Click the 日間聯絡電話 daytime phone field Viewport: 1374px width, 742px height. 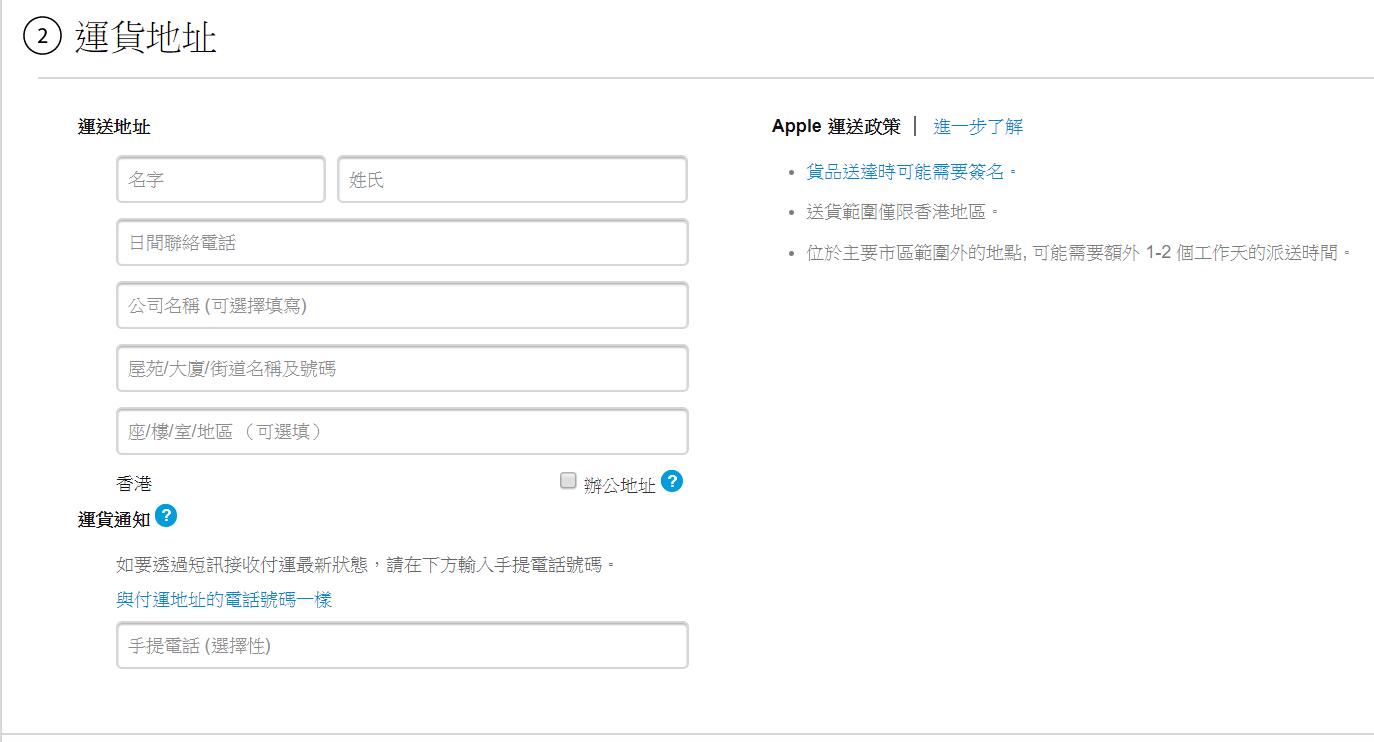coord(400,242)
